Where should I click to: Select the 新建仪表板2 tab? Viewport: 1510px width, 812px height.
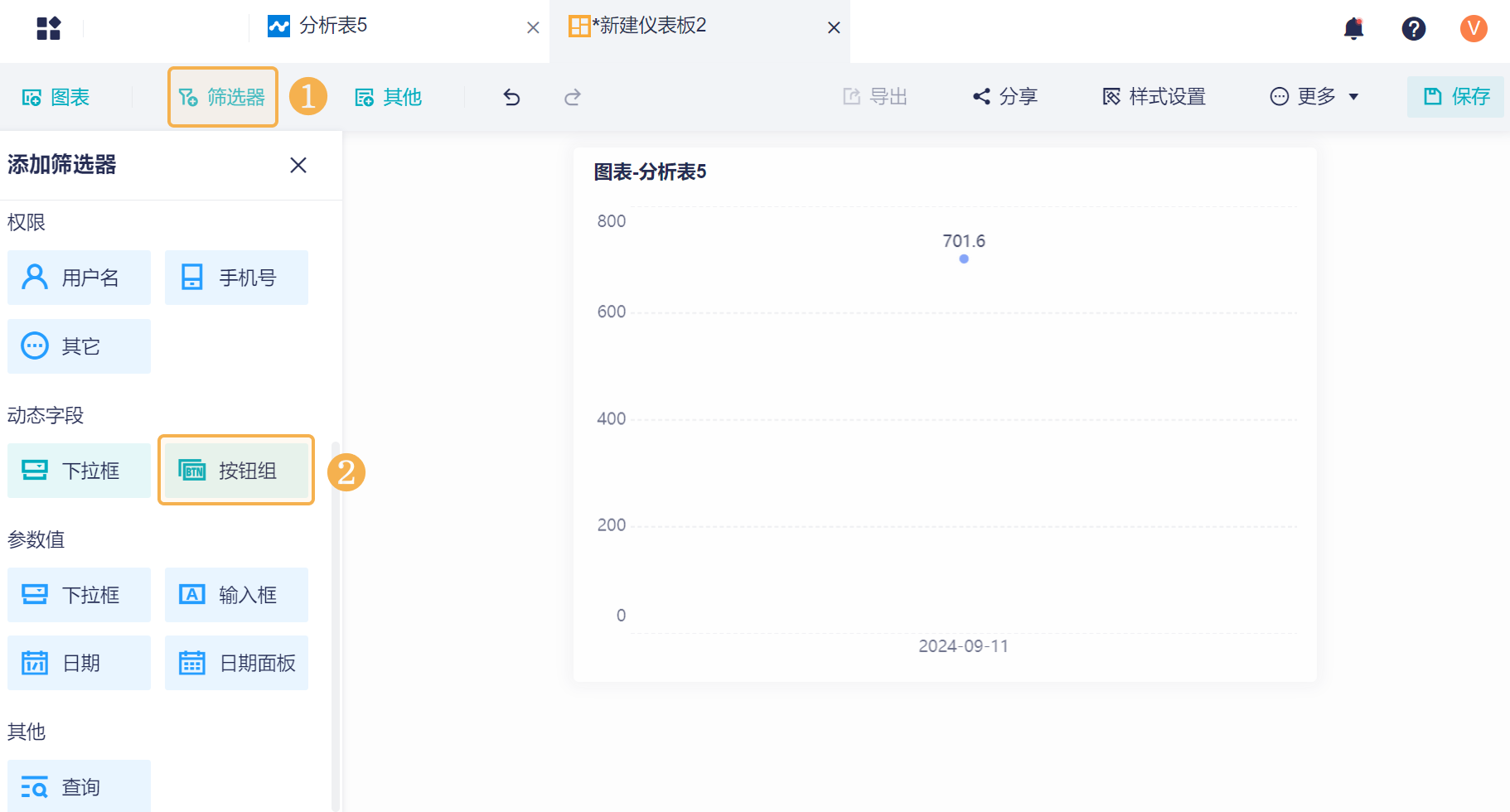[652, 27]
